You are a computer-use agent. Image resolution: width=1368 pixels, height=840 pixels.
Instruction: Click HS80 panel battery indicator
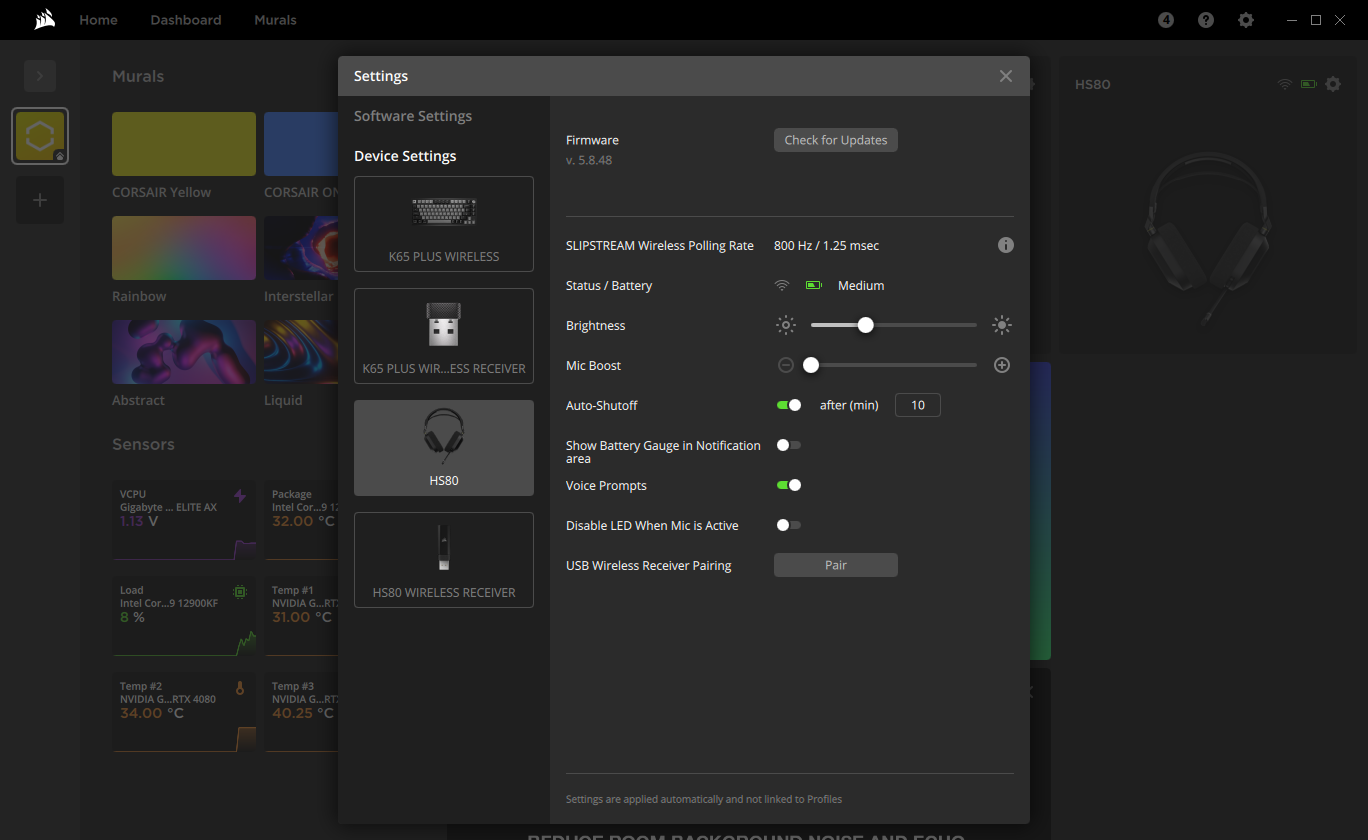(1309, 84)
